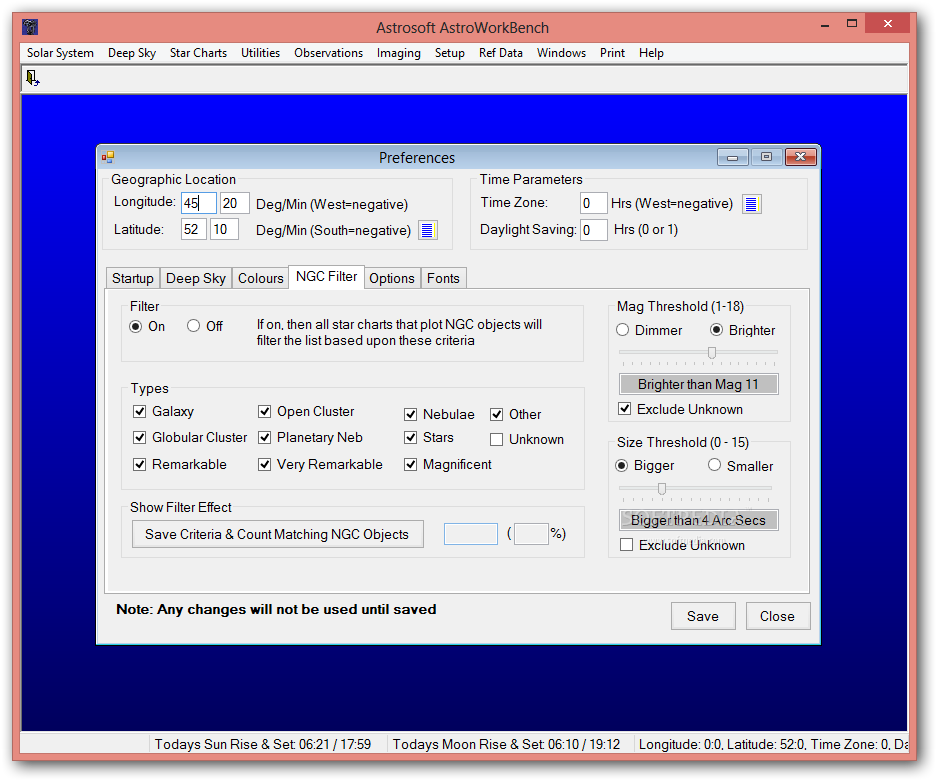Screen dimensions: 937x781
Task: Open location picker icon beside Latitude
Action: point(427,230)
